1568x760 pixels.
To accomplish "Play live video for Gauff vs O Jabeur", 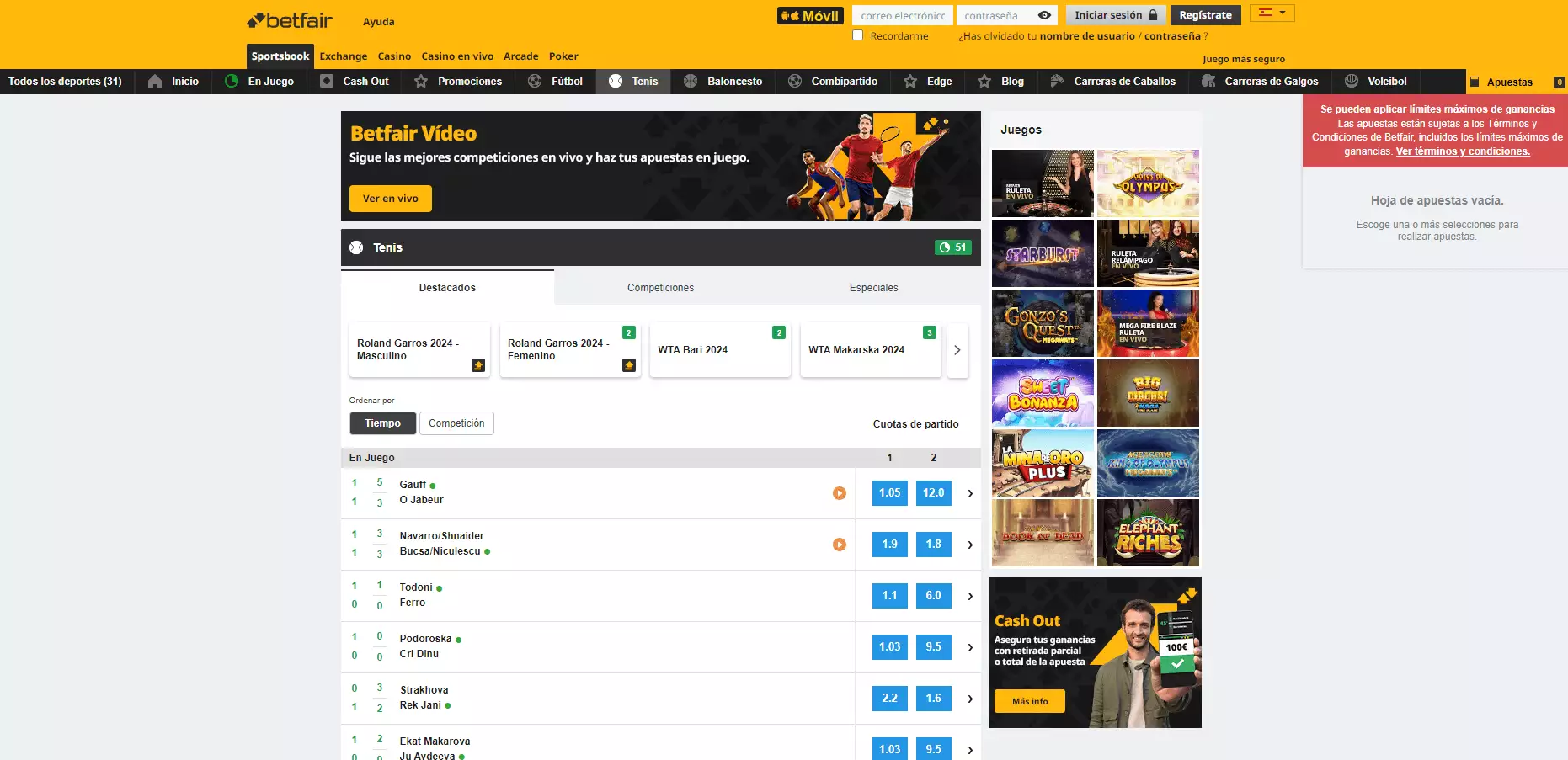I will coord(840,493).
